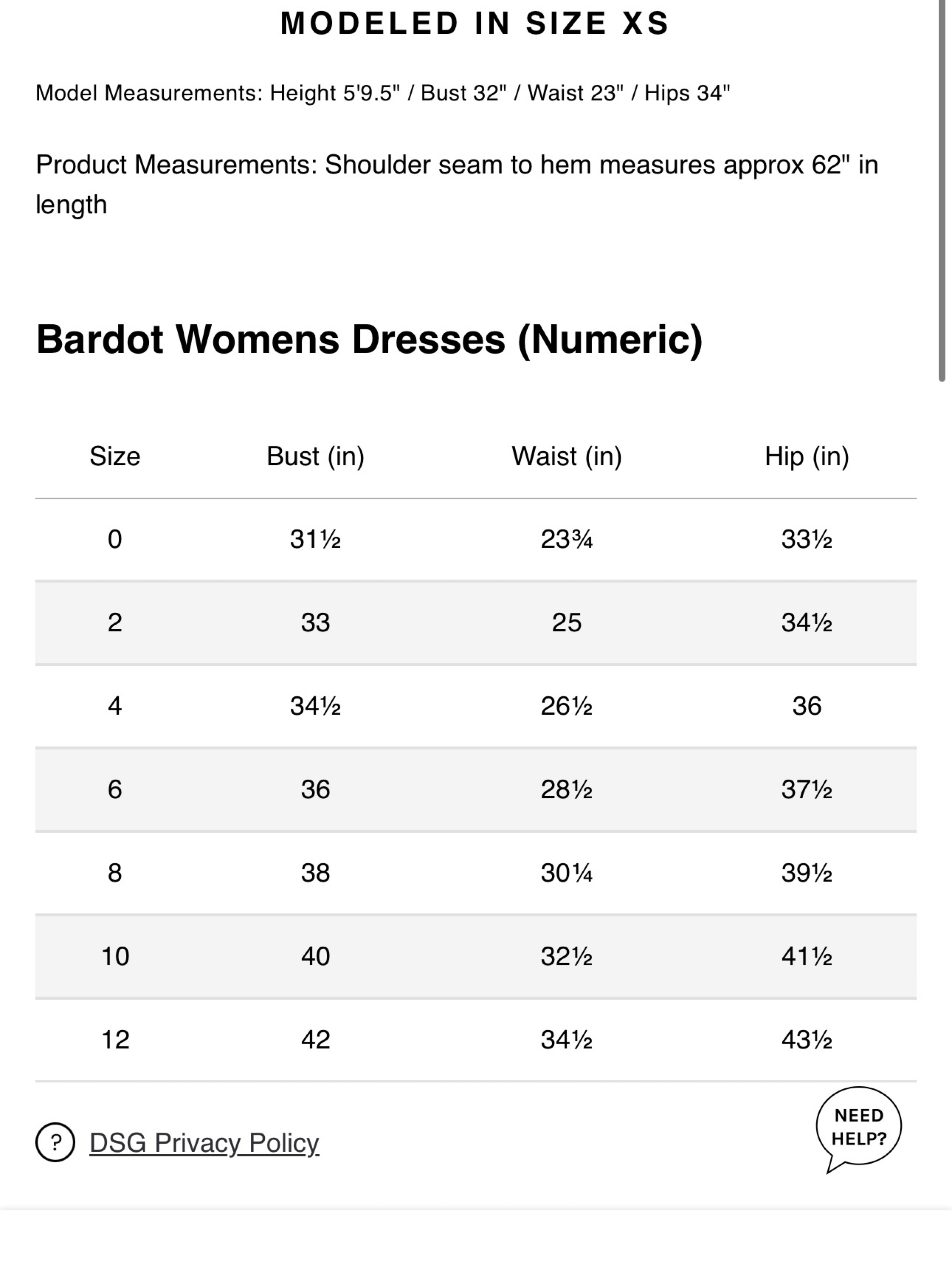
Task: Select the size 0 row label
Action: (115, 539)
